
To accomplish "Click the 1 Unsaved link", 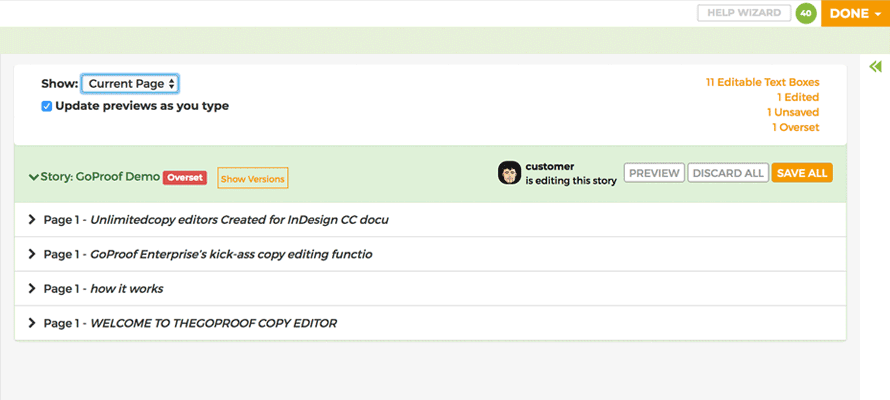I will coord(792,112).
